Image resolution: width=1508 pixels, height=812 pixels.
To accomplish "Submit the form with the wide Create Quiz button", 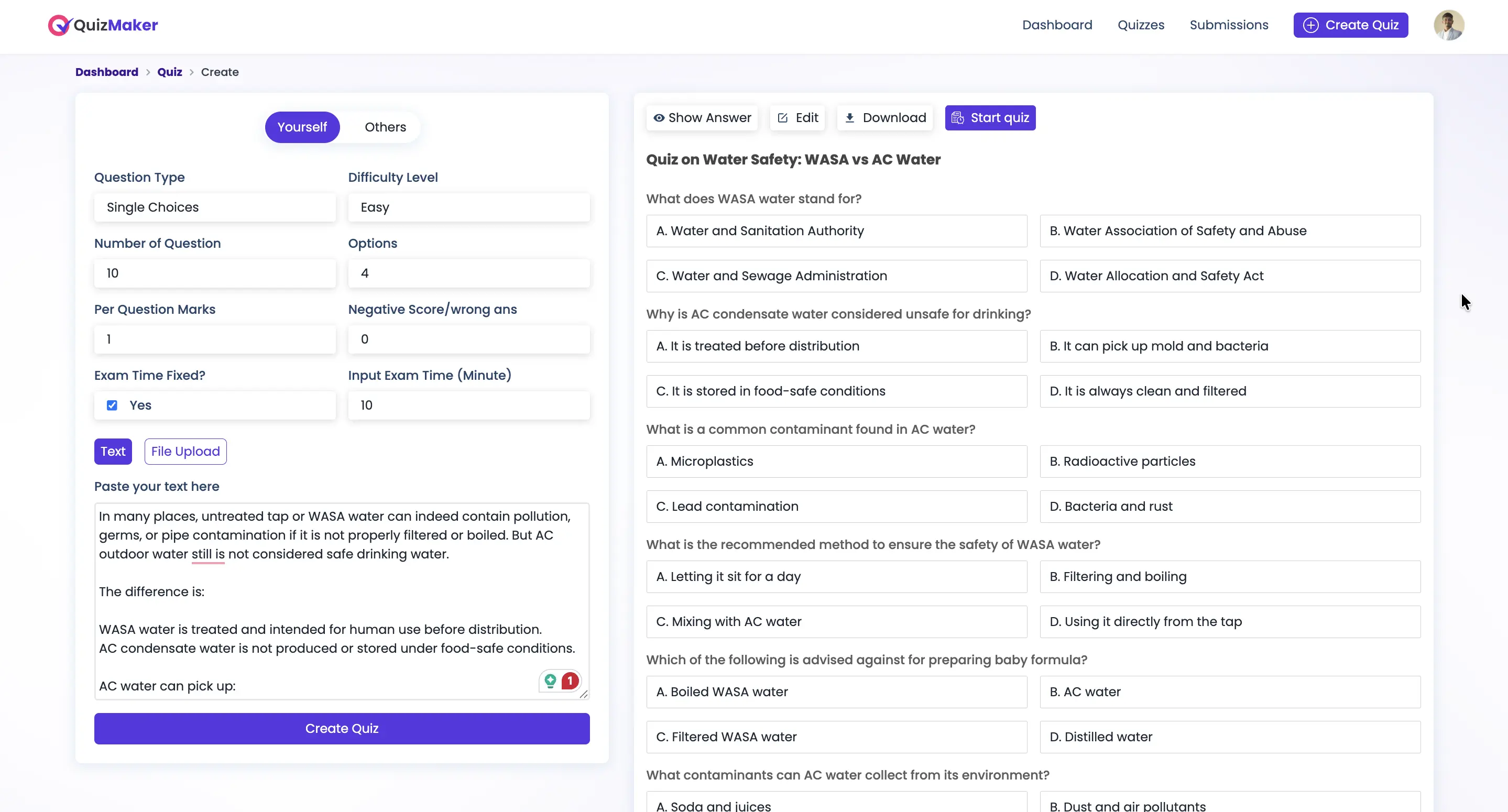I will [342, 728].
